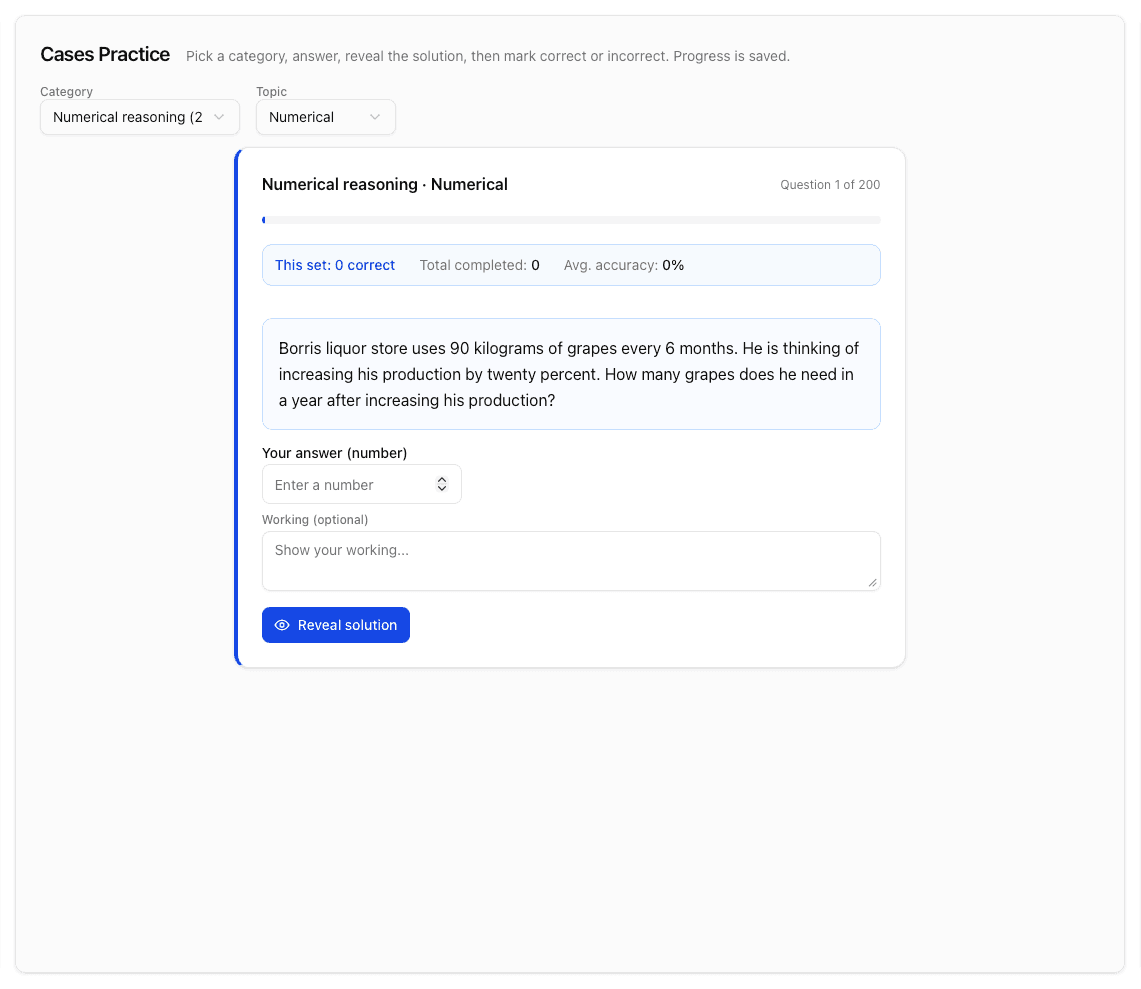Viewport: 1141px width, 989px height.
Task: Expand the Topic selector showing 'Numerical'
Action: coord(325,117)
